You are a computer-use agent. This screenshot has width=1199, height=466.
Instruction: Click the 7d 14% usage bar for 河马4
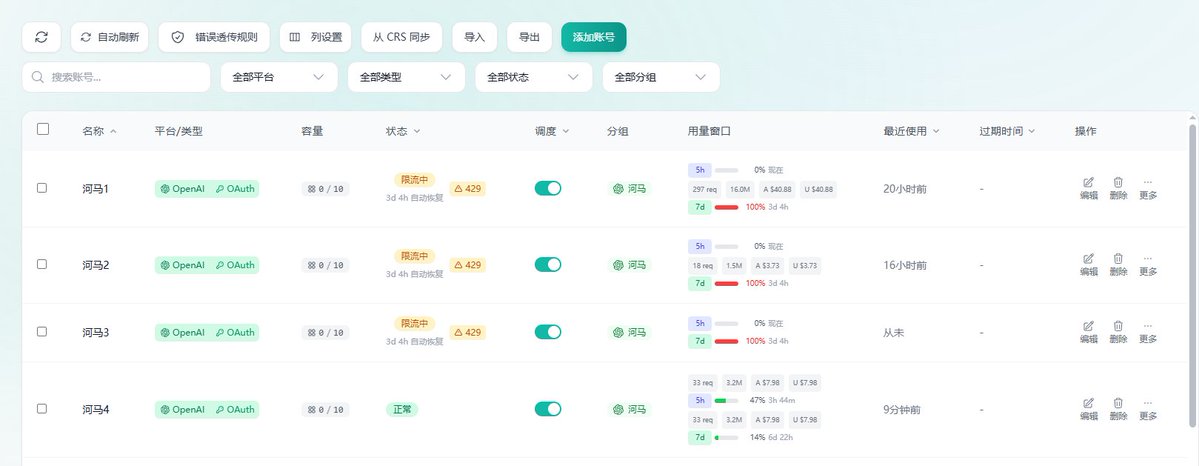click(x=726, y=438)
